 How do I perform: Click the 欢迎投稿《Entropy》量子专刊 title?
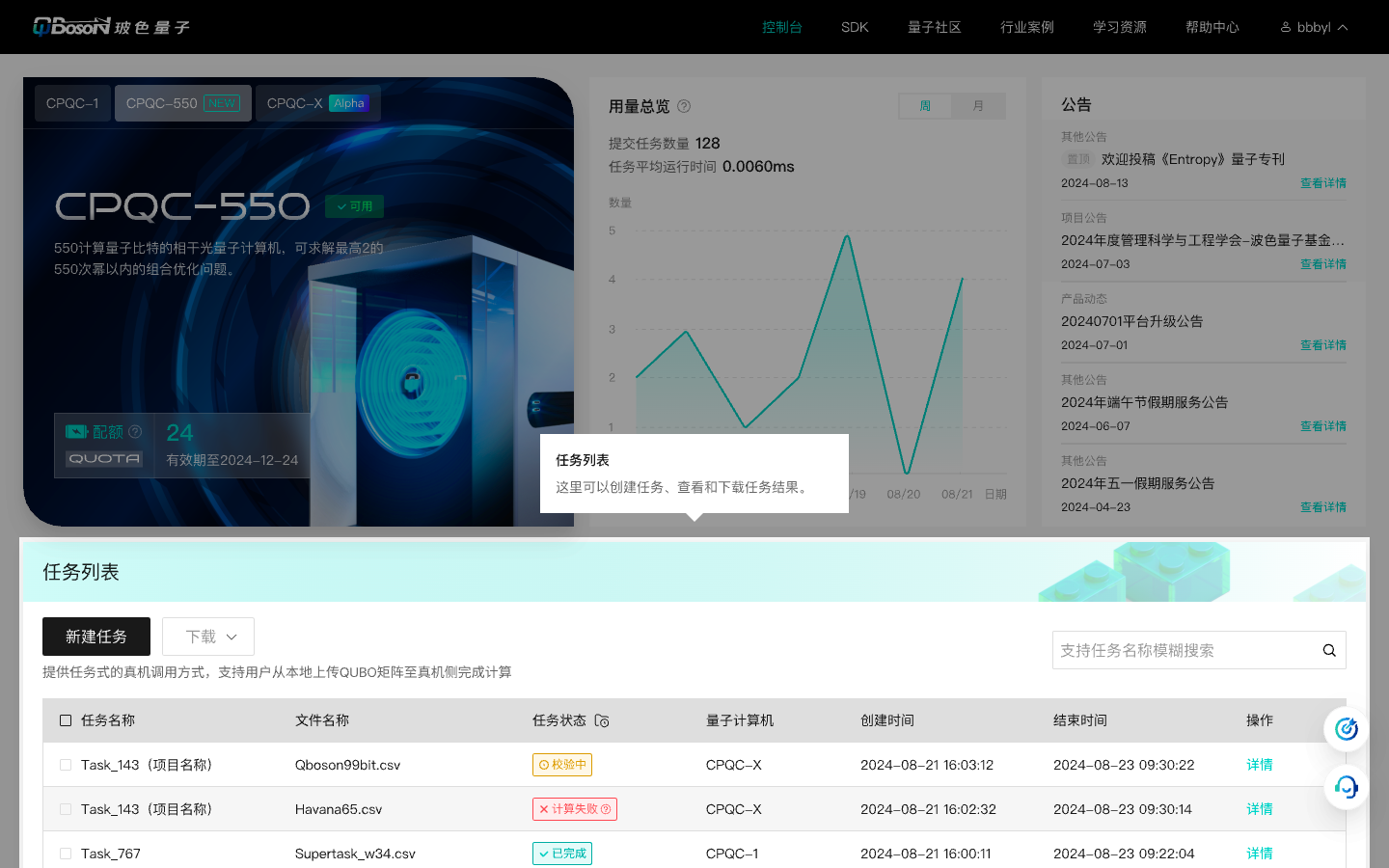tap(1193, 159)
